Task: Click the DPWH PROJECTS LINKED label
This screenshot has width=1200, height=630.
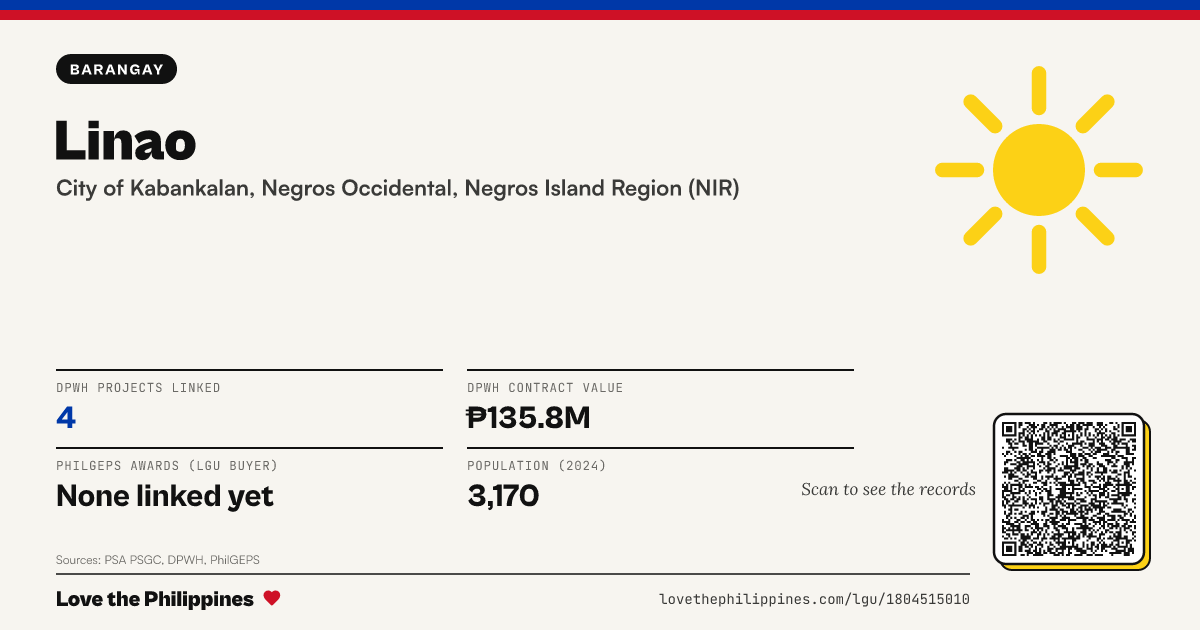Action: [138, 388]
